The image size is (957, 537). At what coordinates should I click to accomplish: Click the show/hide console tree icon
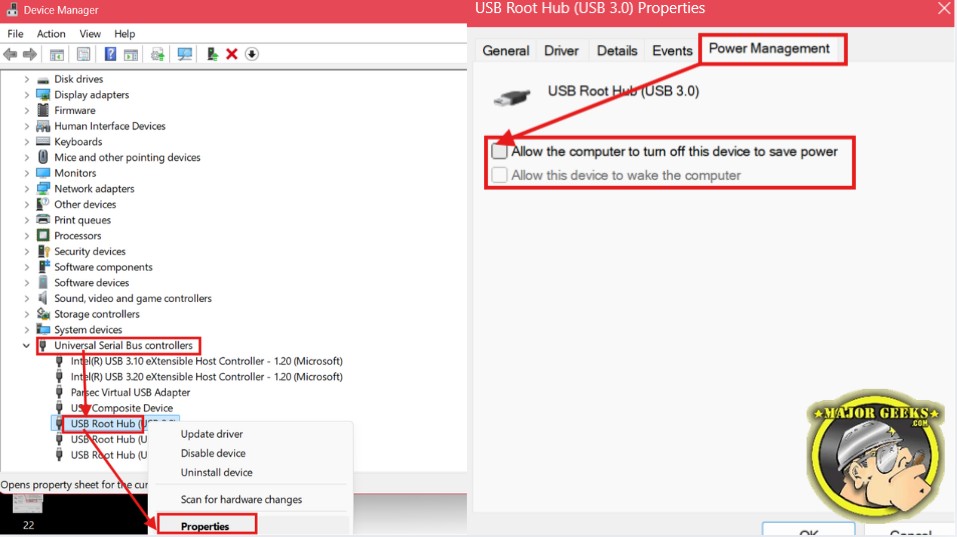(x=56, y=54)
